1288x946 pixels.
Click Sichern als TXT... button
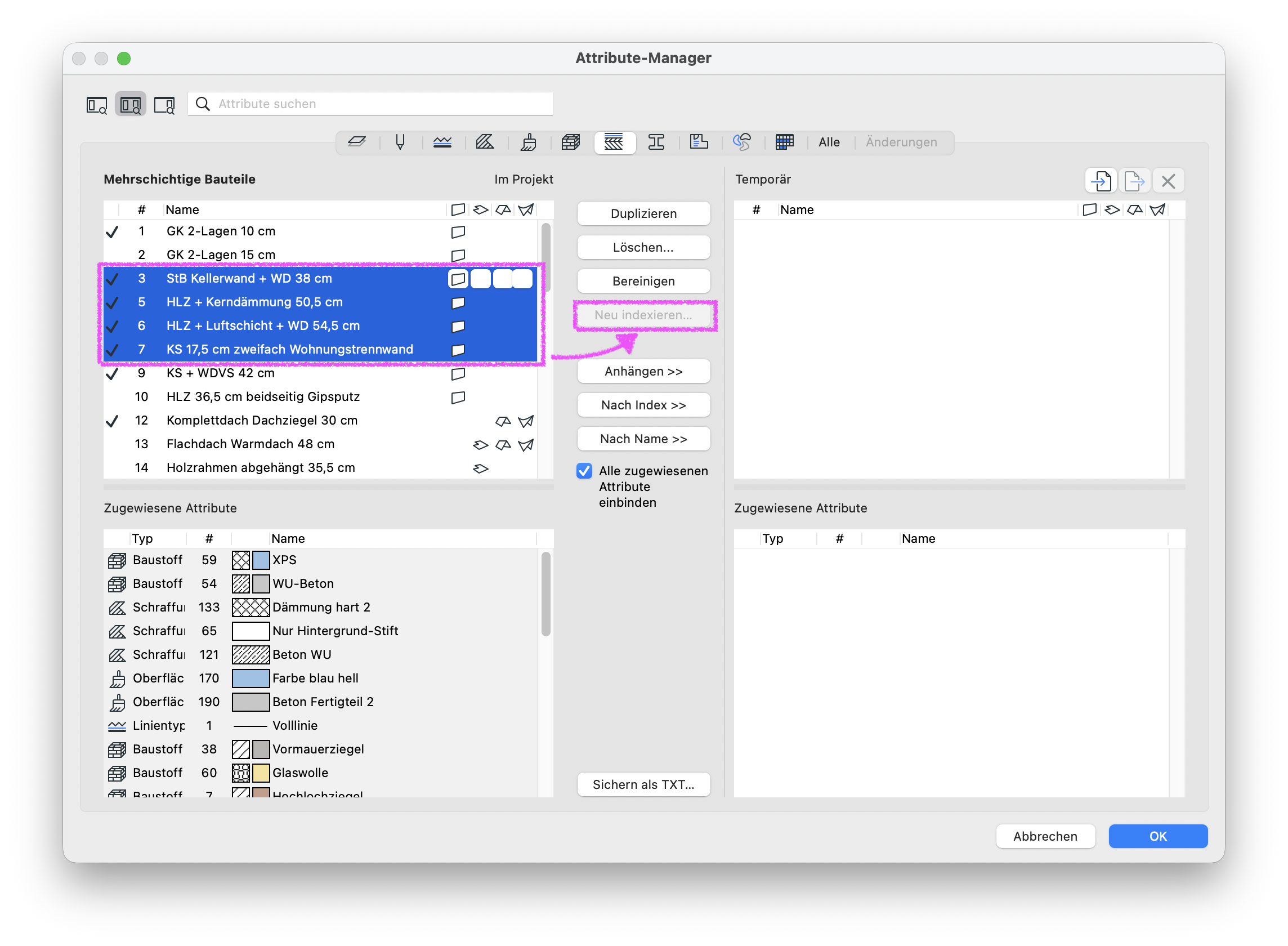coord(643,784)
